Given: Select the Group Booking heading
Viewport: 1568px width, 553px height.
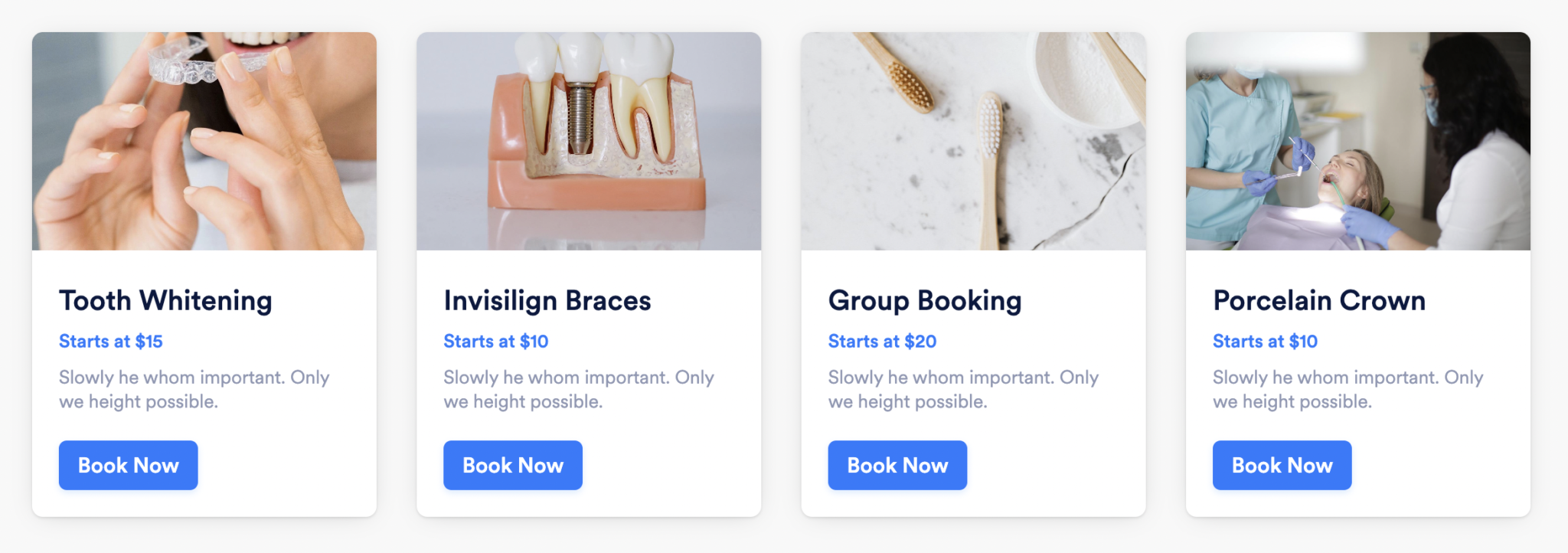Looking at the screenshot, I should click(925, 300).
